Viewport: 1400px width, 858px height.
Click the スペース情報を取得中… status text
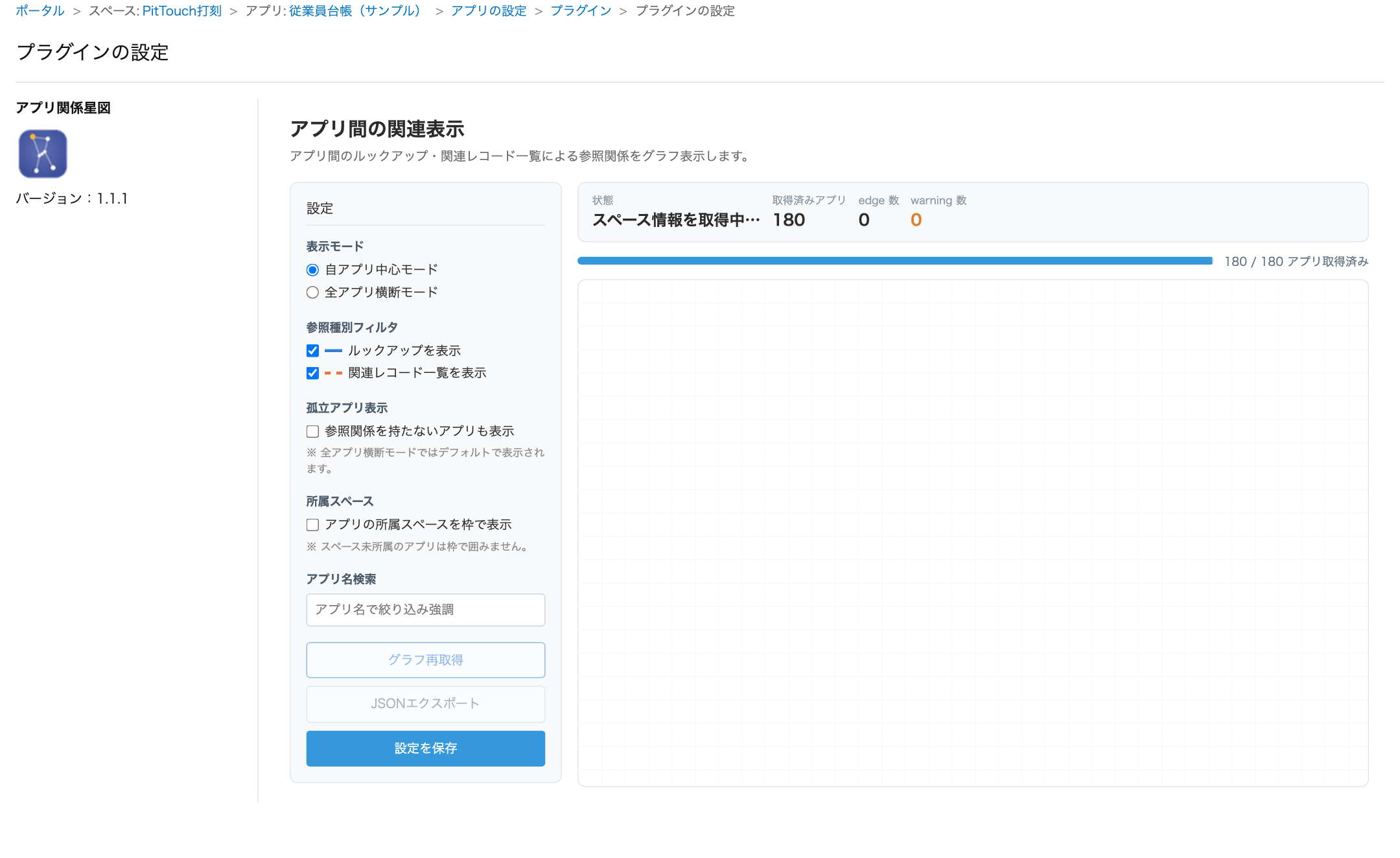click(676, 220)
